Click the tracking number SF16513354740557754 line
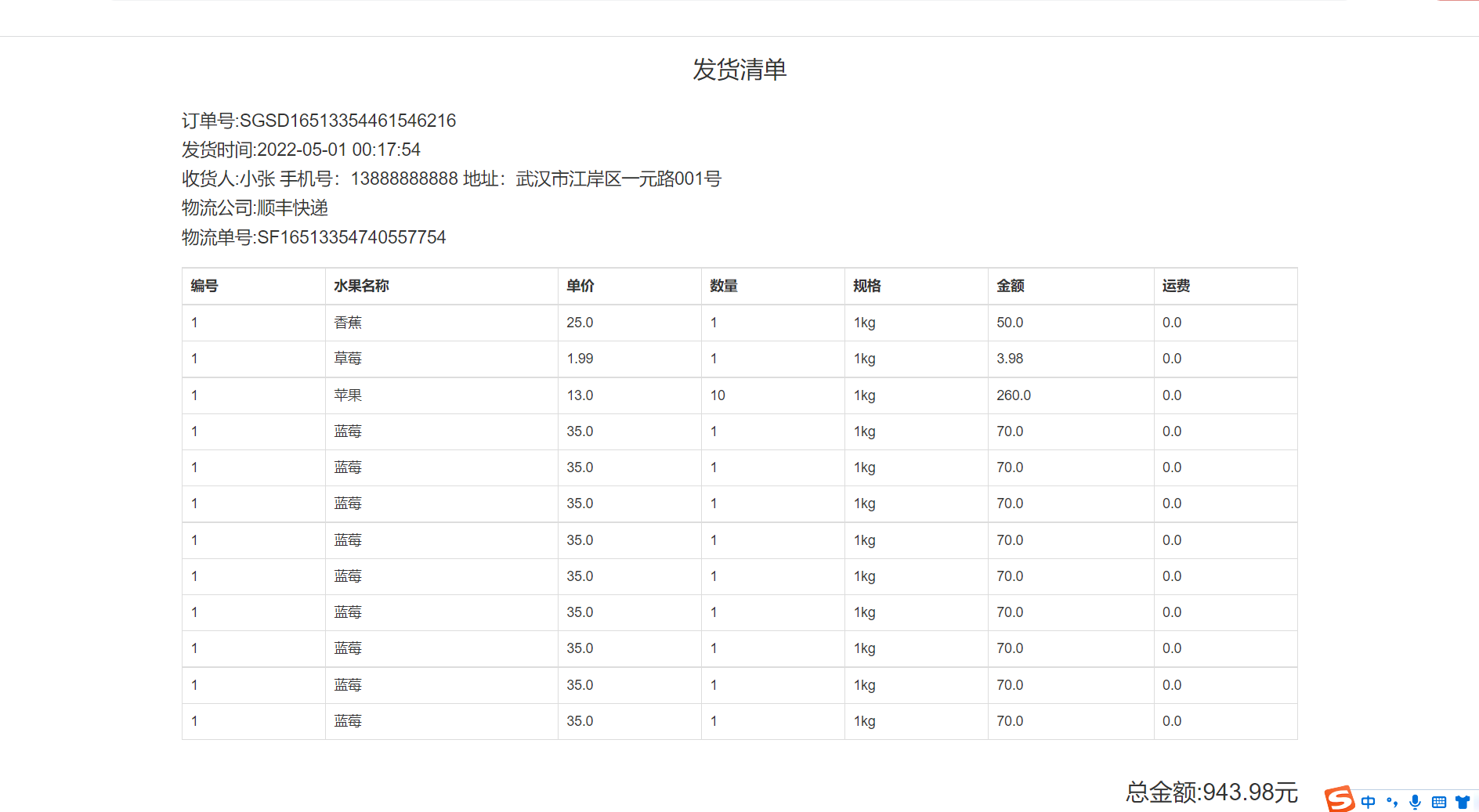Image resolution: width=1479 pixels, height=812 pixels. point(314,237)
